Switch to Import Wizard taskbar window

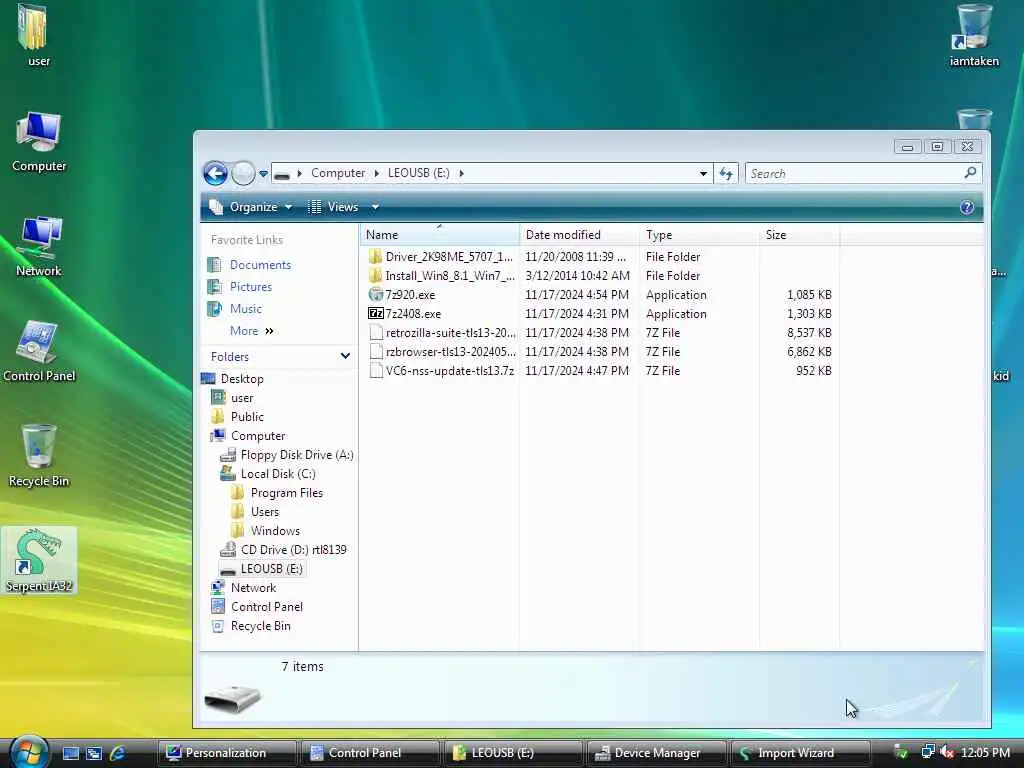click(800, 753)
